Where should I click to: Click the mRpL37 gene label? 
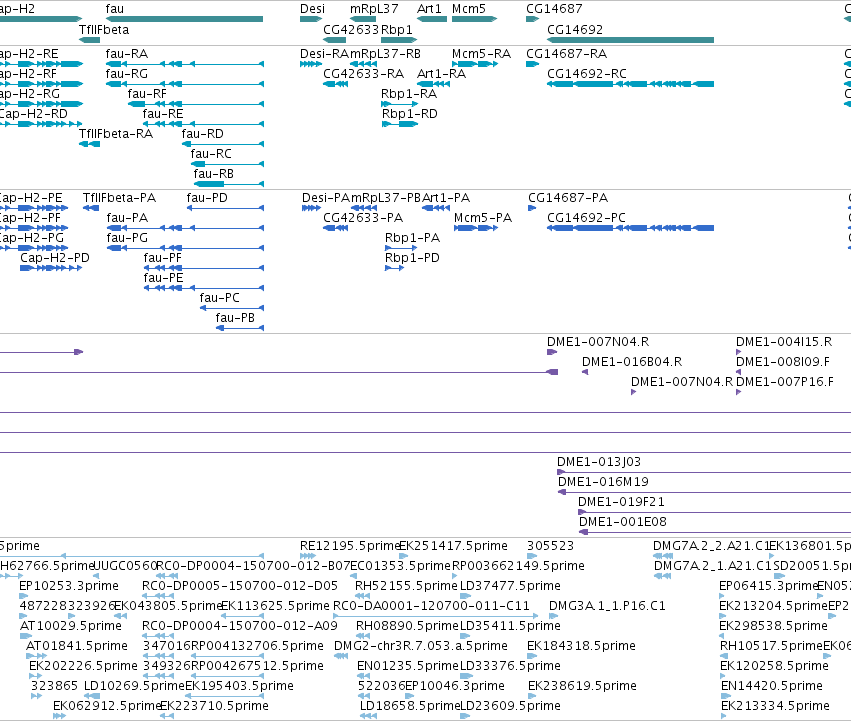point(374,9)
